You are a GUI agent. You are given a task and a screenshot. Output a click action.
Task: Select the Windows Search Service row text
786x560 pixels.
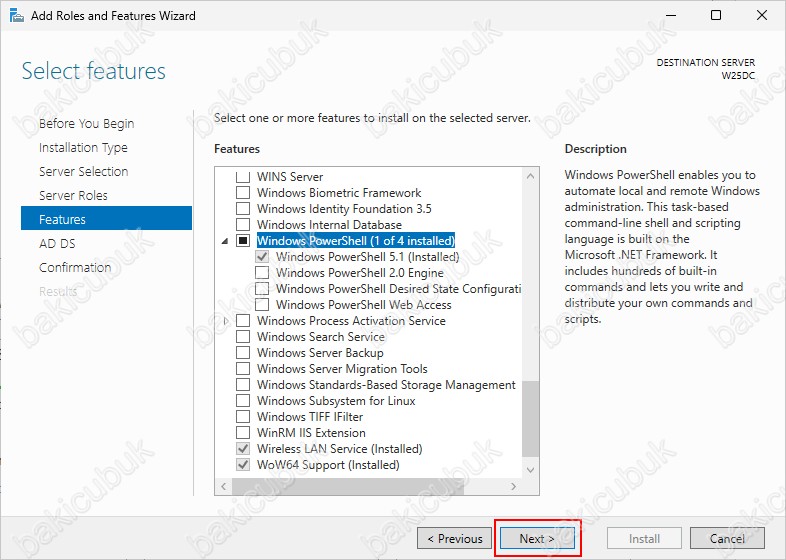click(x=321, y=337)
